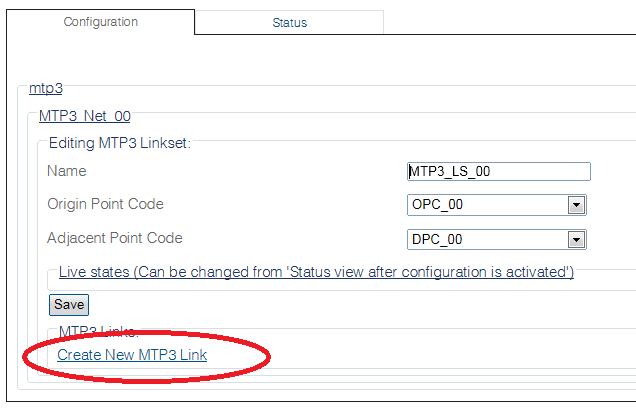The image size is (636, 411).
Task: Open the MTP3_Net_00 network link
Action: click(x=85, y=116)
